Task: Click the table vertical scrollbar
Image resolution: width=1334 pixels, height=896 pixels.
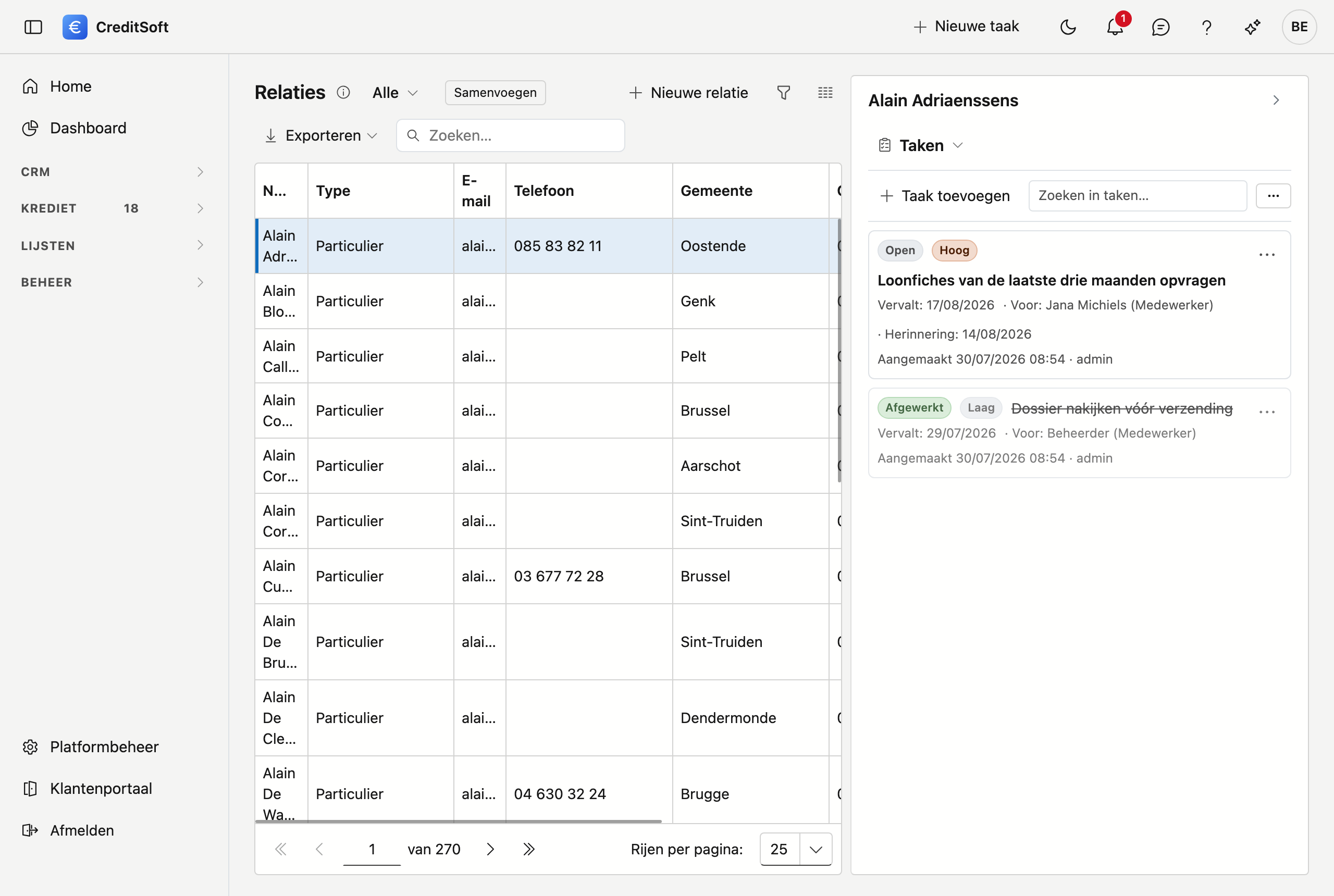Action: (x=839, y=351)
